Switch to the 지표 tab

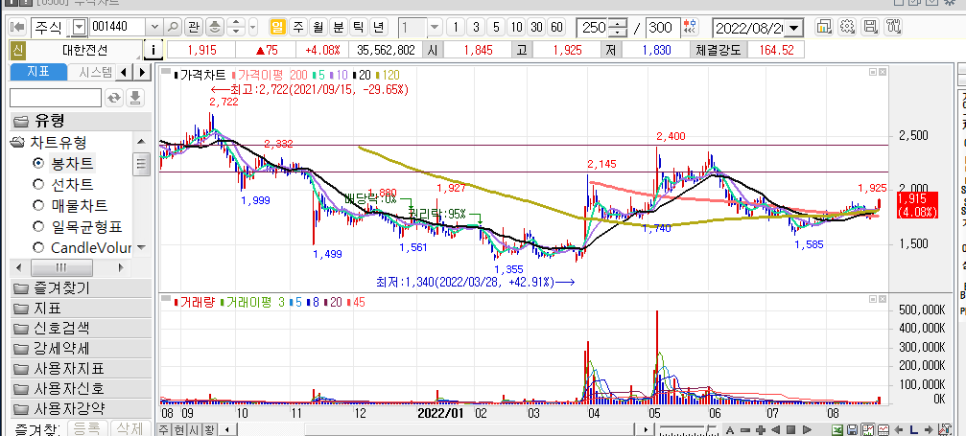[x=38, y=72]
